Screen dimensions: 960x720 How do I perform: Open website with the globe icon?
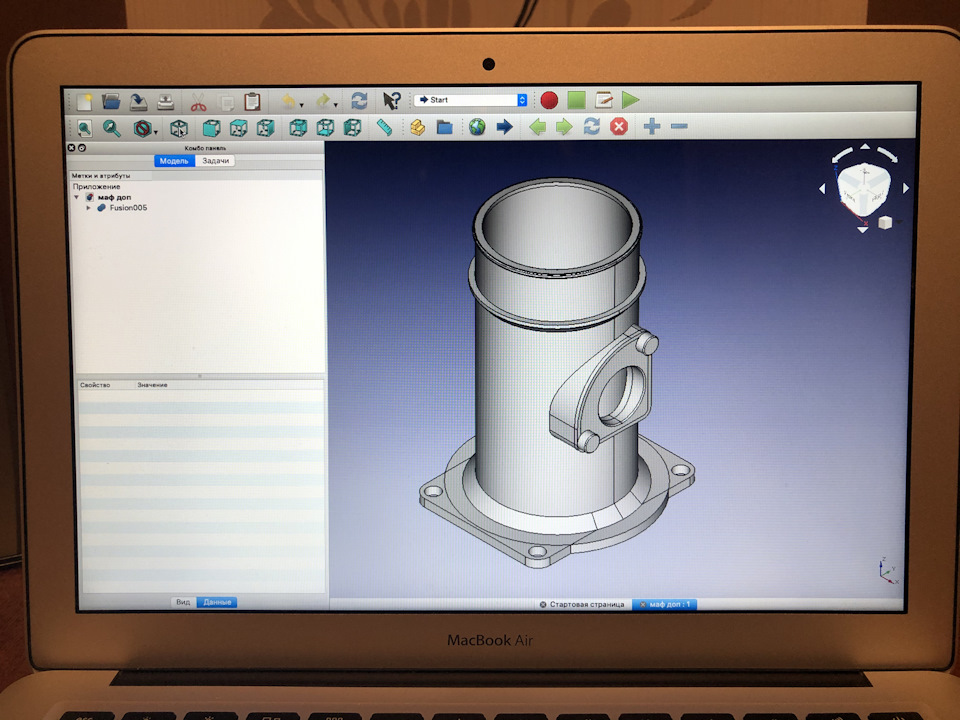477,127
